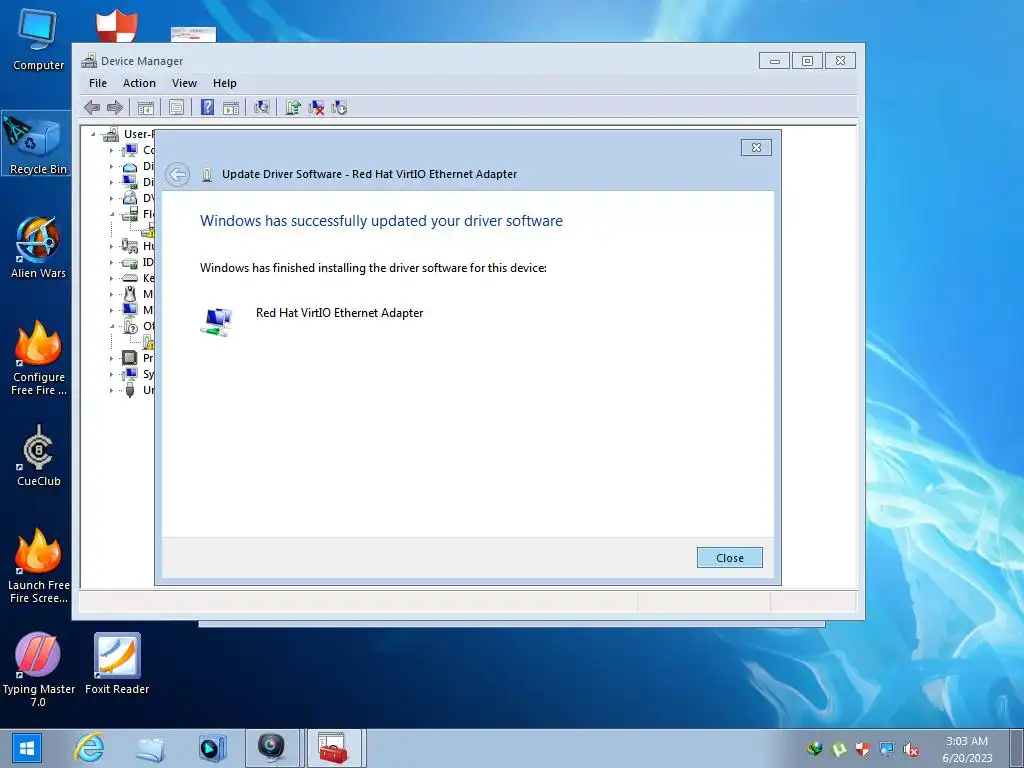Click the blue Help question-mark toolbar icon
The height and width of the screenshot is (768, 1024).
pyautogui.click(x=207, y=107)
